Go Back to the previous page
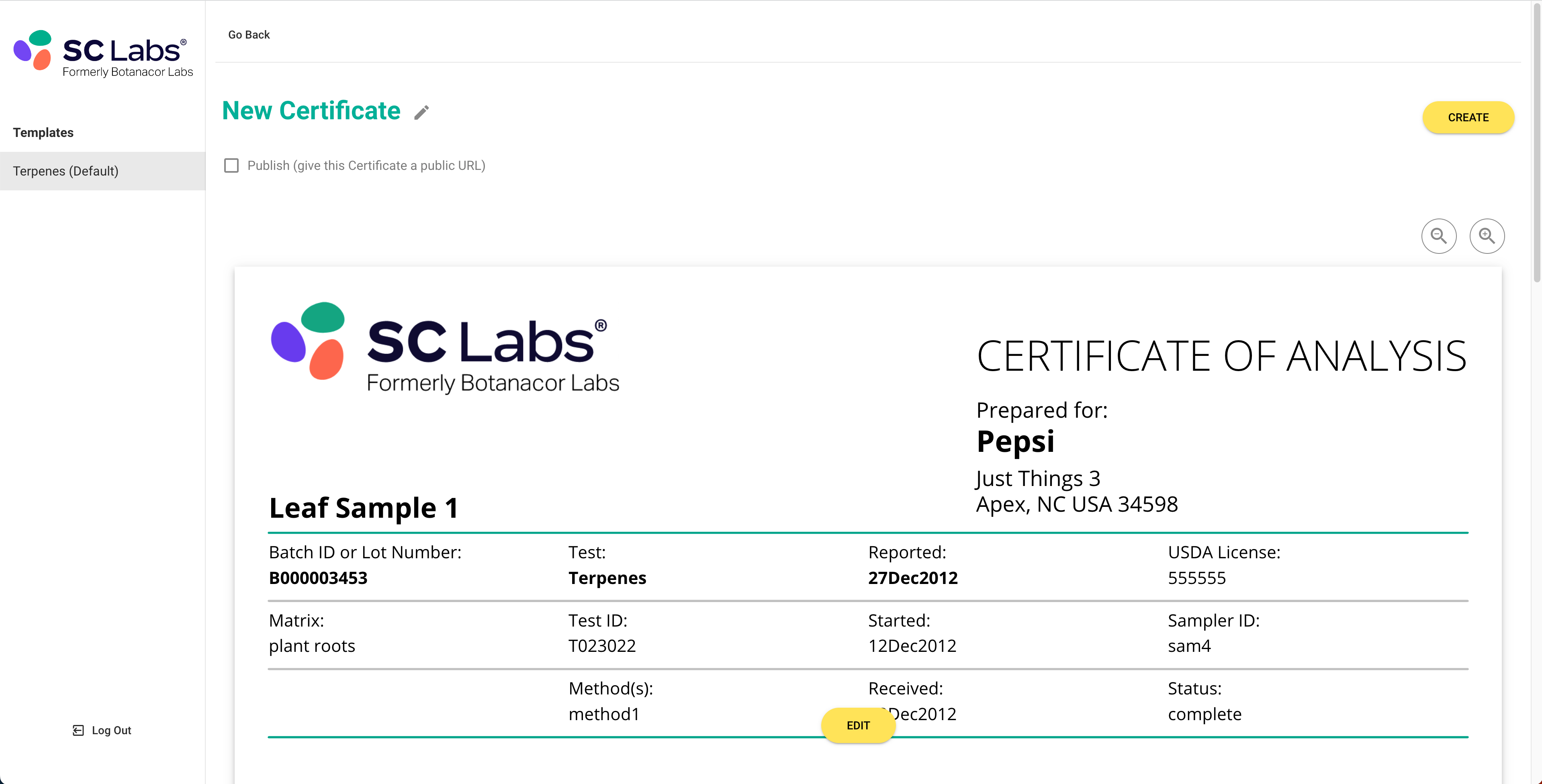This screenshot has width=1542, height=784. point(248,35)
